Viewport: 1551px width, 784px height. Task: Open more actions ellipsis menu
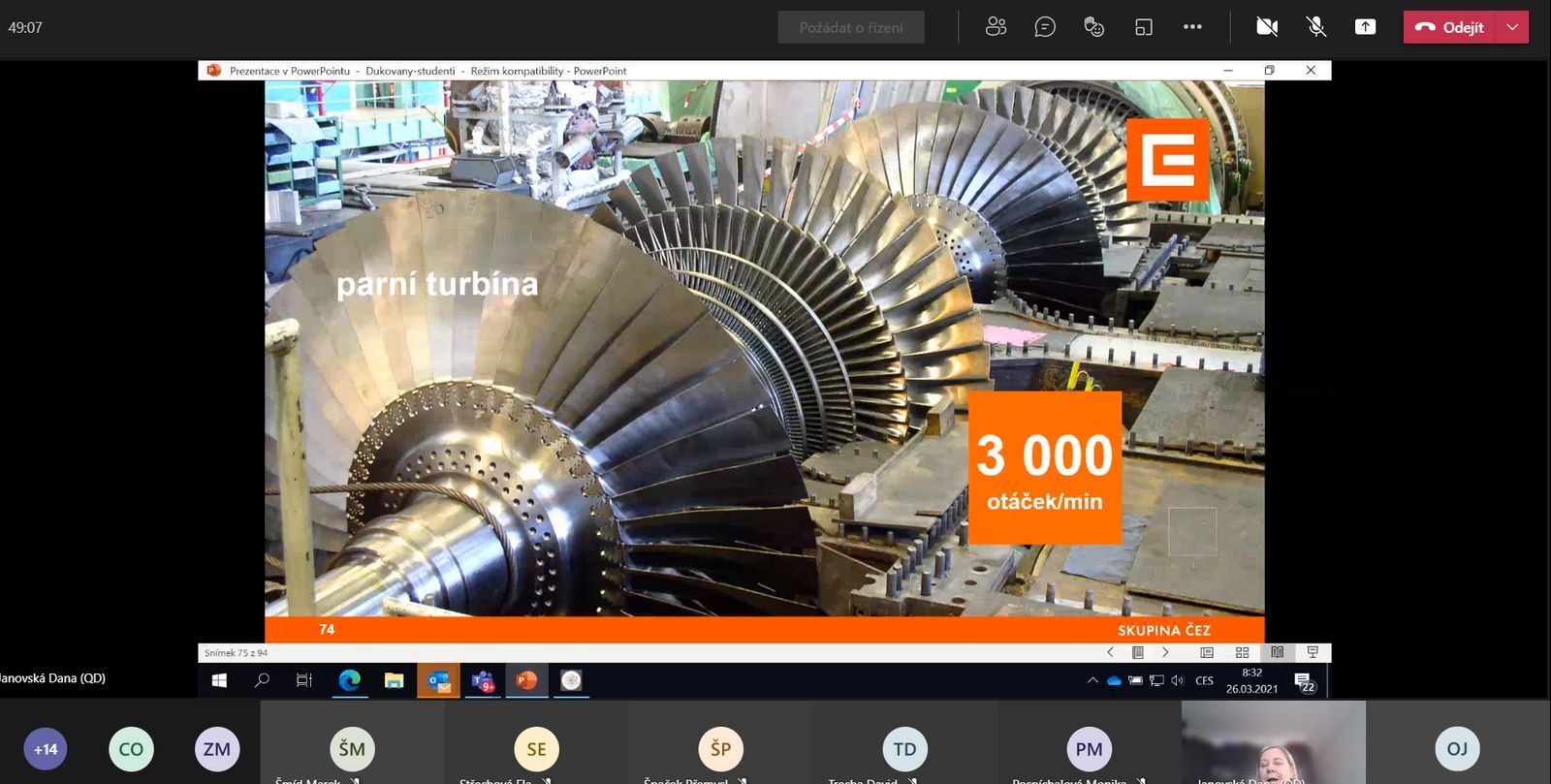pos(1192,27)
